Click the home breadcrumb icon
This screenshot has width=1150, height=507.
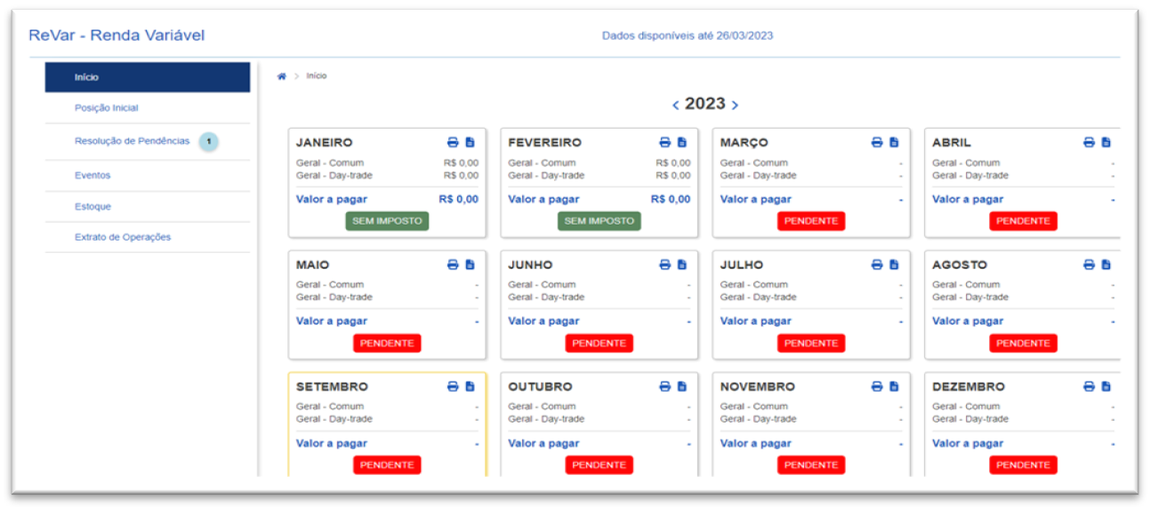coord(282,76)
